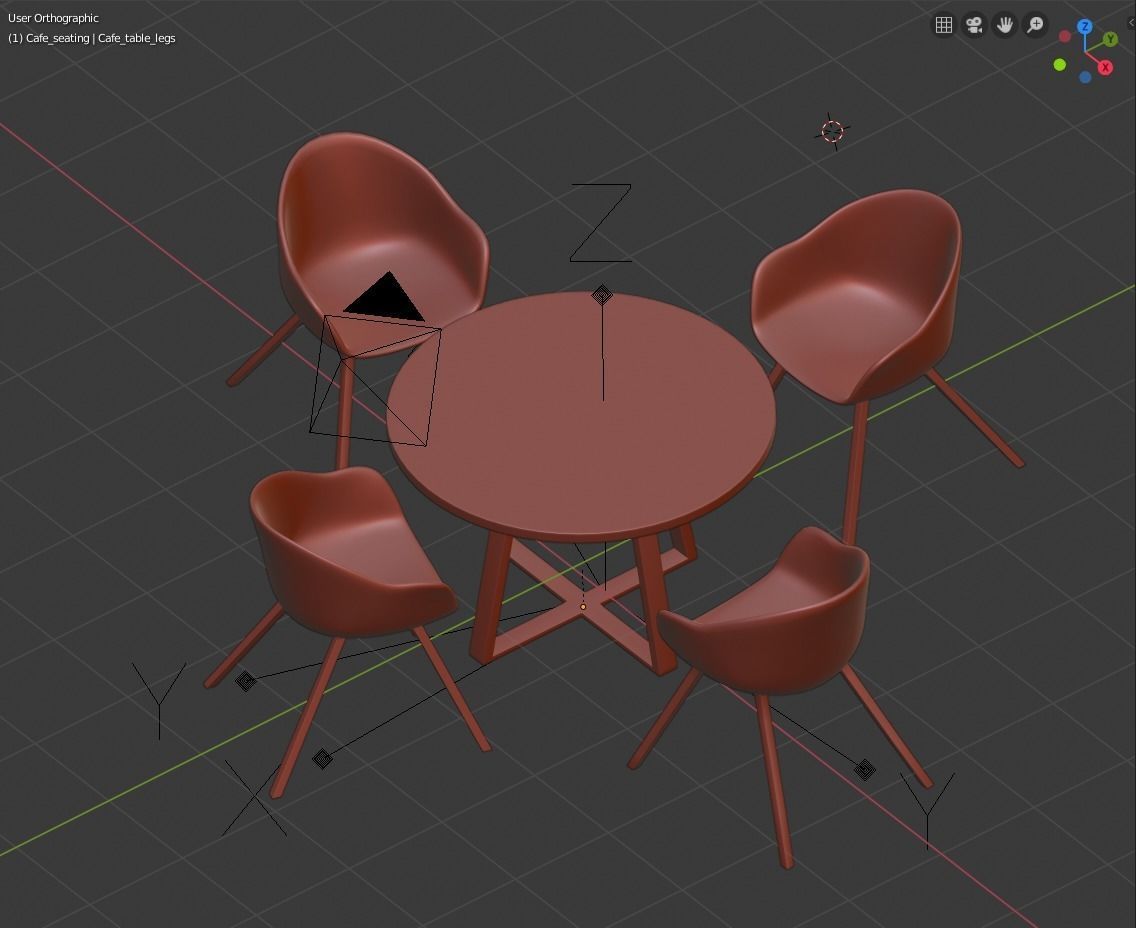Click the 3D cursor crosshair
This screenshot has height=928, width=1136.
pyautogui.click(x=832, y=131)
